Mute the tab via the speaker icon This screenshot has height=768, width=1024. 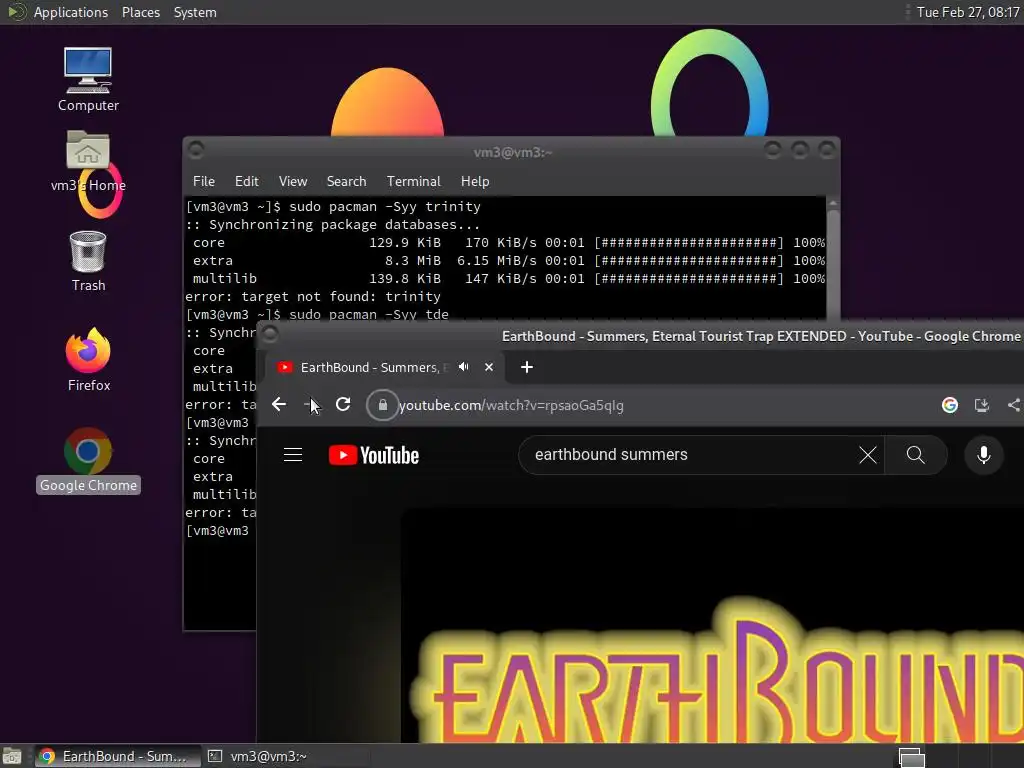click(464, 367)
